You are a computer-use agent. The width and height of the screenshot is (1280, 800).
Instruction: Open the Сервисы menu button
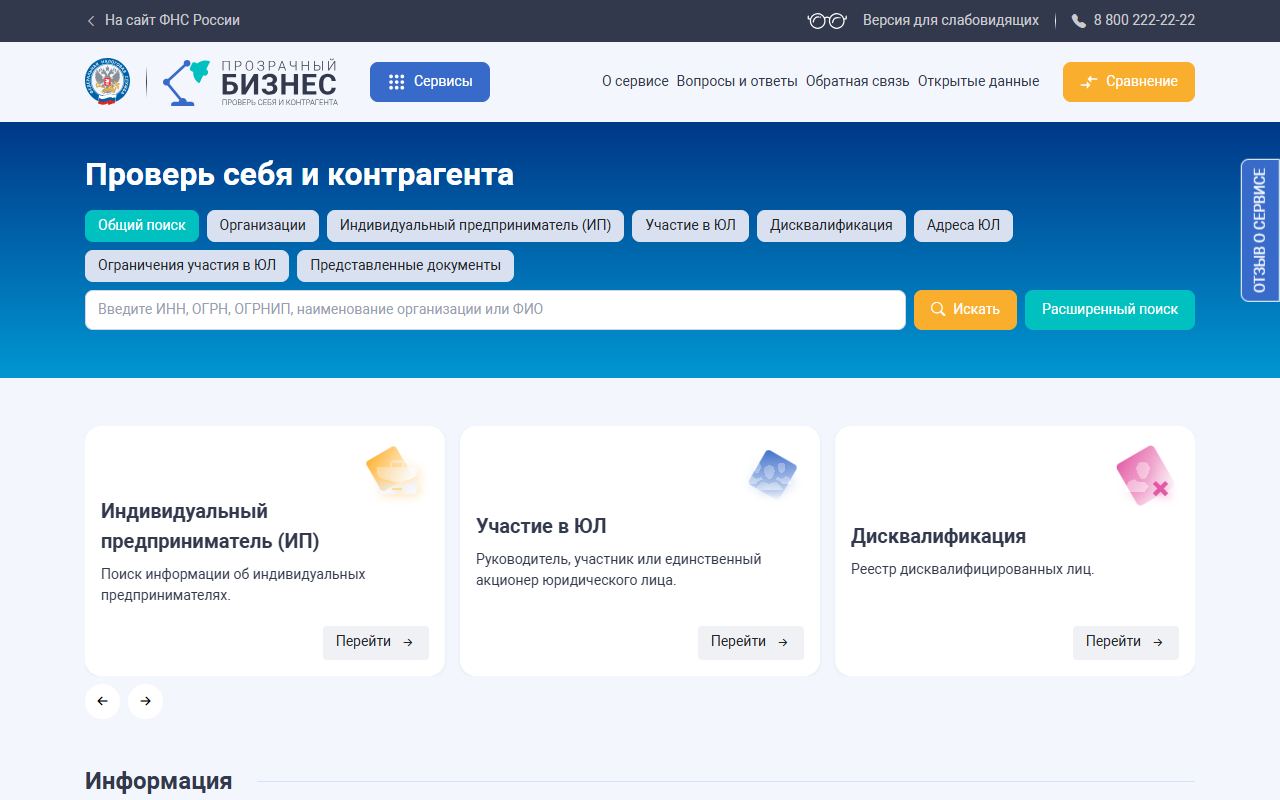(x=430, y=82)
